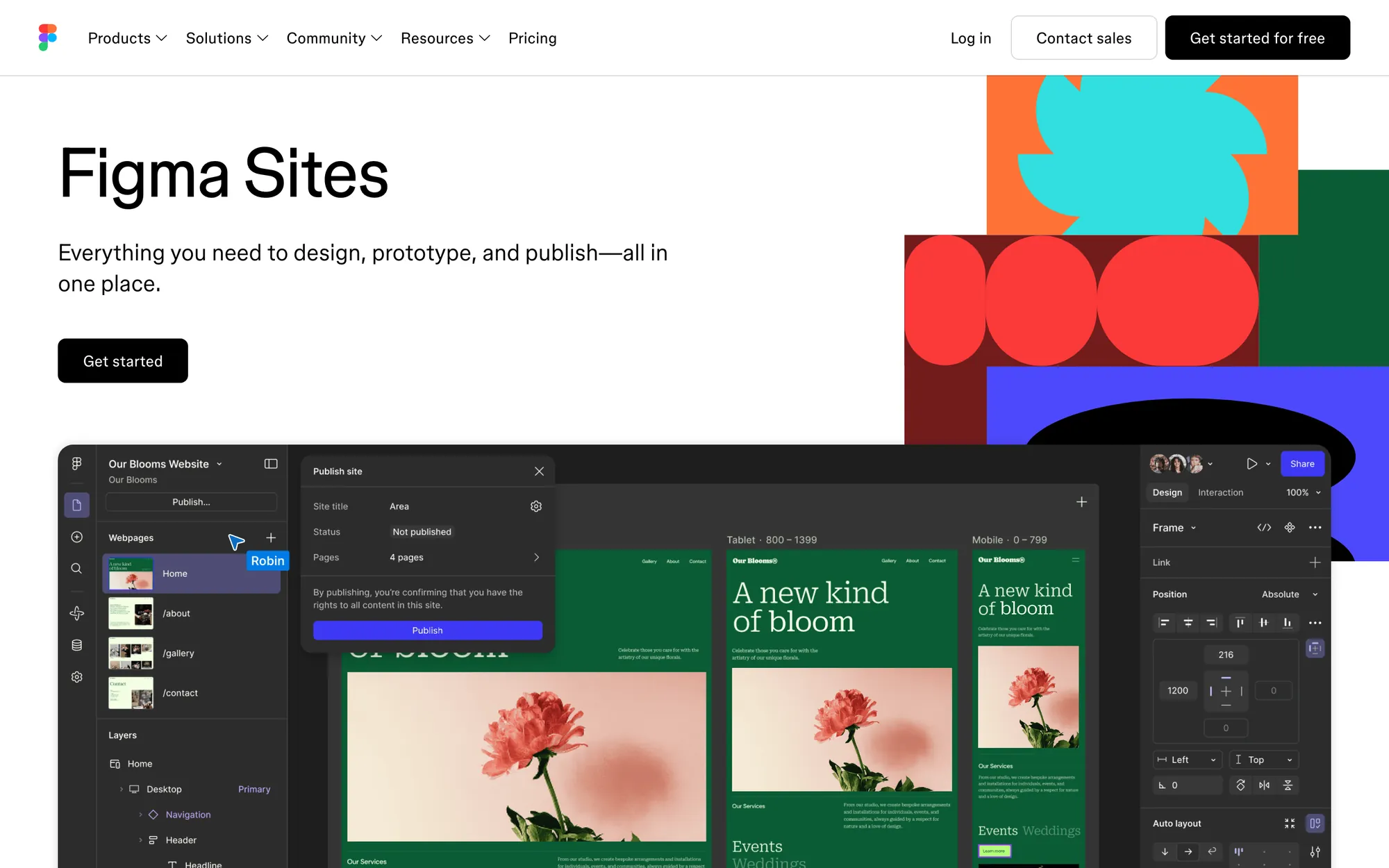
Task: Switch to the Design tab
Action: [1167, 492]
